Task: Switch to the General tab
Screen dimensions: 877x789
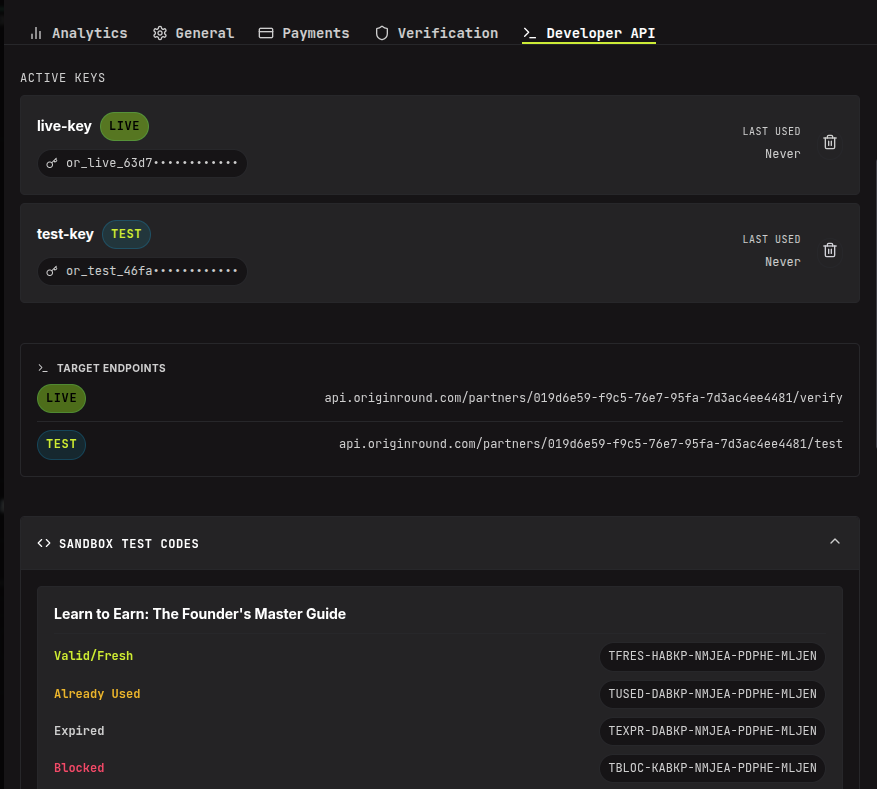Action: [x=194, y=33]
